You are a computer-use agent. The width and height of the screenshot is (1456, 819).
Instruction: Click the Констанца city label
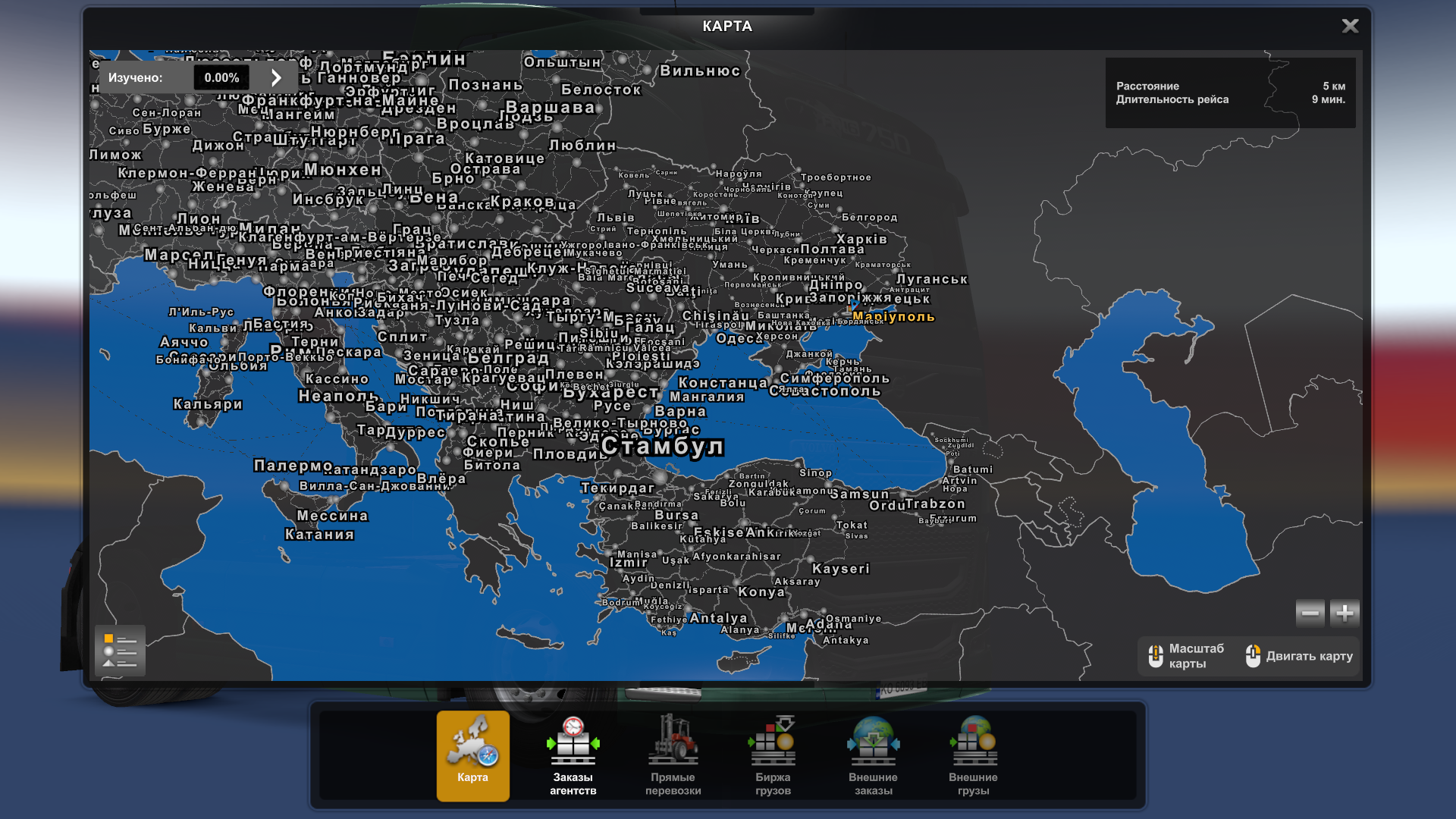[x=723, y=383]
